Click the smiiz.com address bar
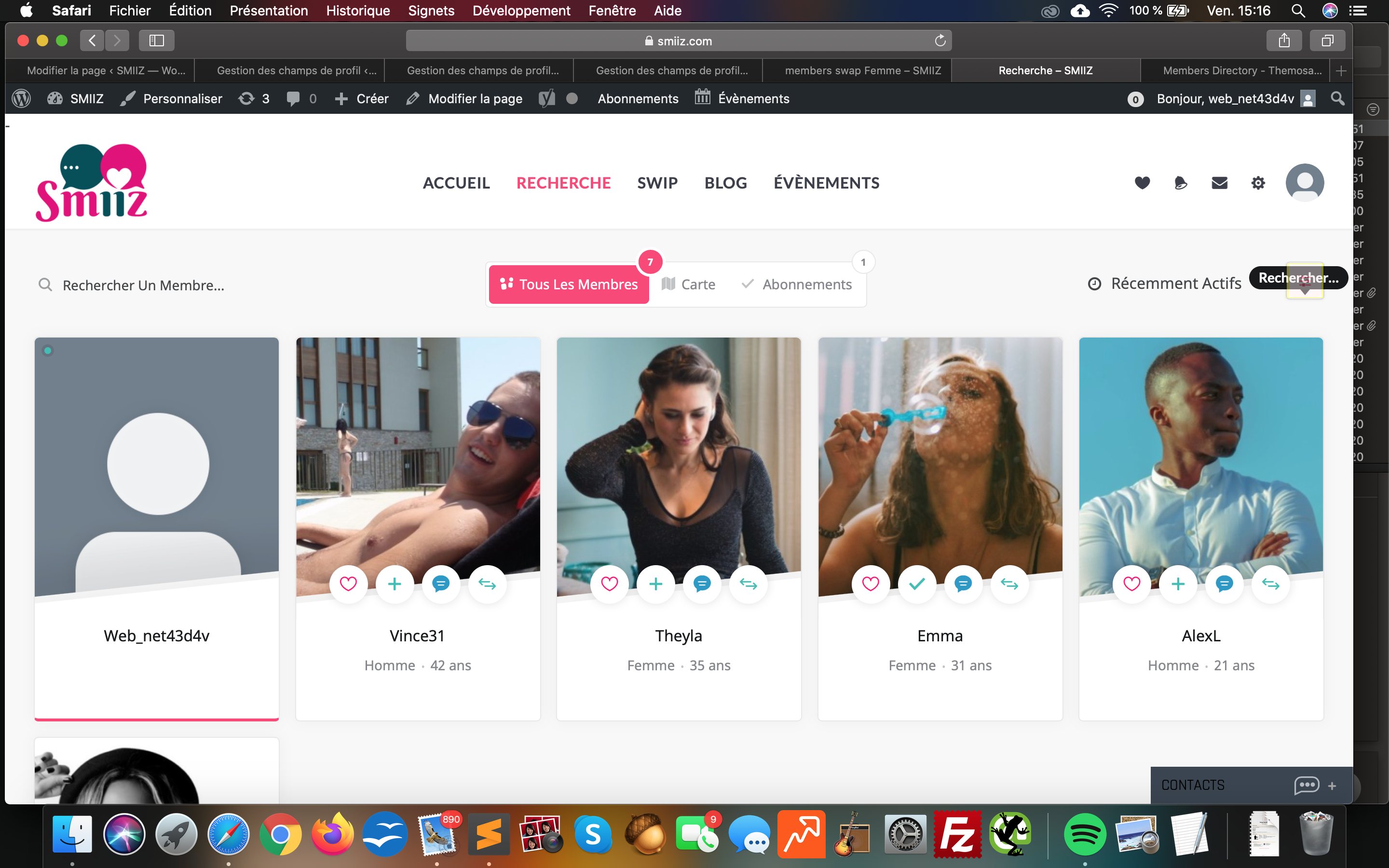 (x=679, y=41)
